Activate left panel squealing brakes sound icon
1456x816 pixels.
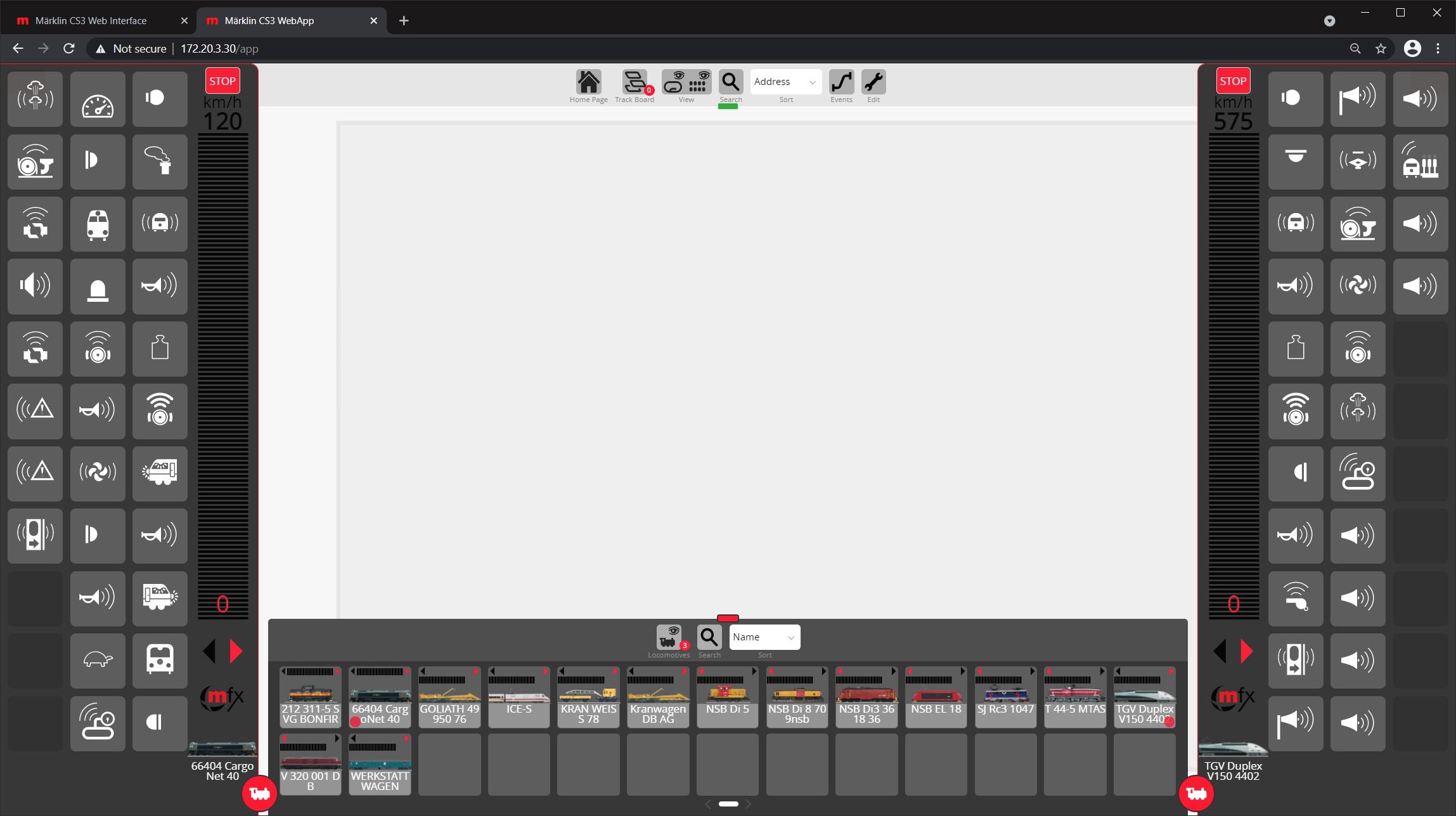tap(35, 162)
